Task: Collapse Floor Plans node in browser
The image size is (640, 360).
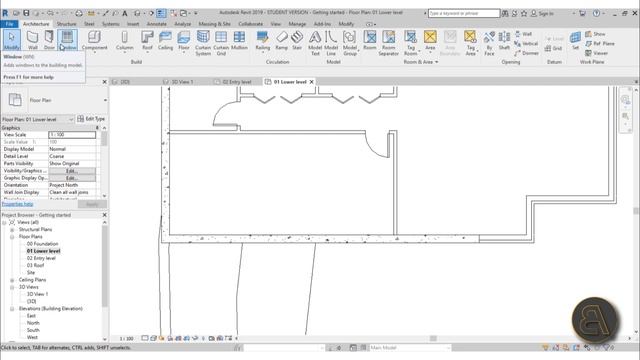Action: 12,237
